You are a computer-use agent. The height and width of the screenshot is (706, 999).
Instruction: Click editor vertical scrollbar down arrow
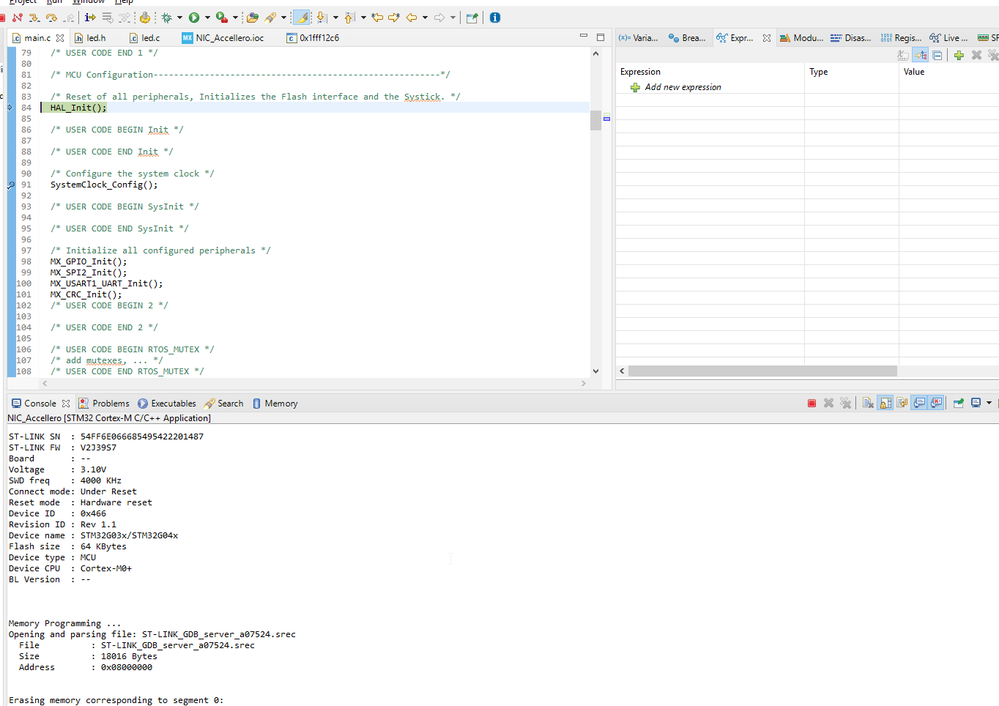tap(596, 371)
